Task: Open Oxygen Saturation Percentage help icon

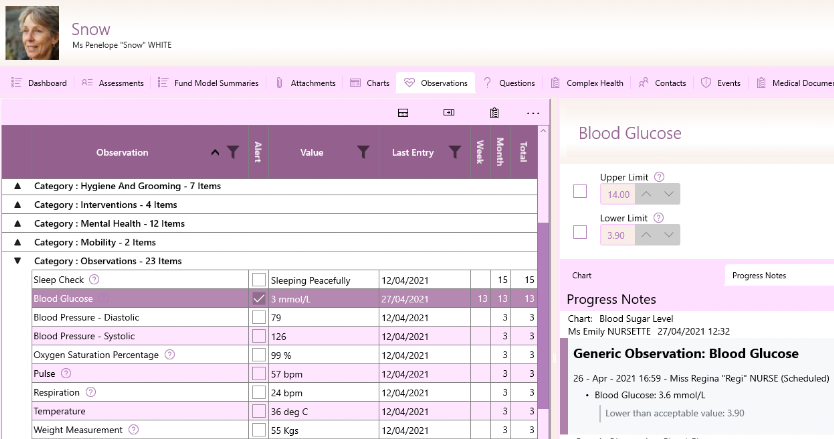Action: [170, 354]
